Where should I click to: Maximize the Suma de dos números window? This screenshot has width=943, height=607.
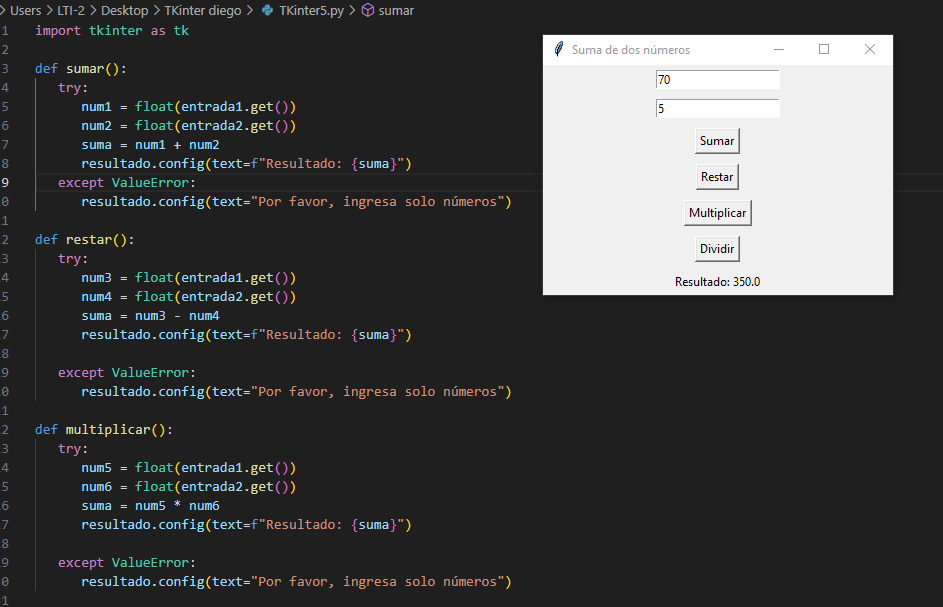coord(824,50)
